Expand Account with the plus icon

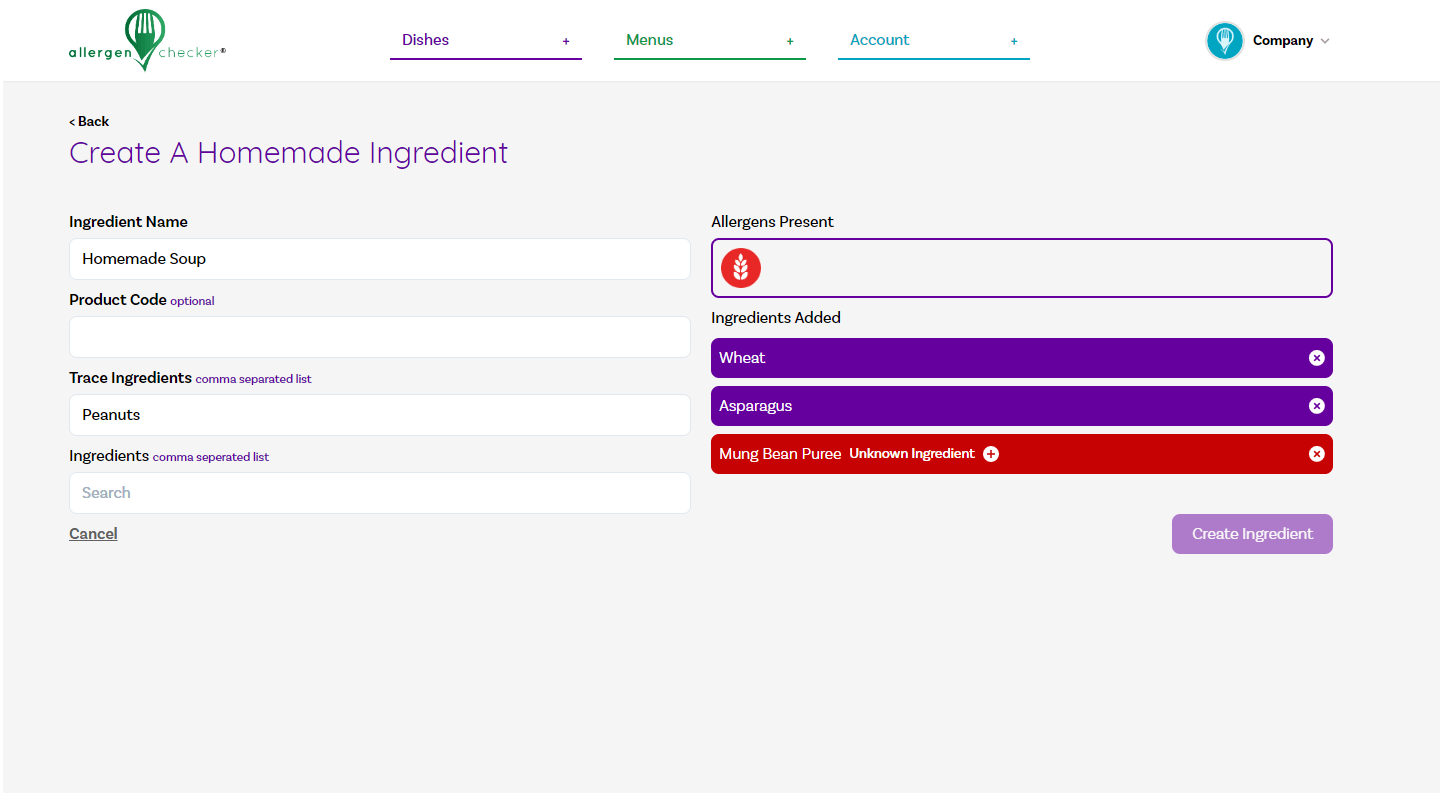1014,41
